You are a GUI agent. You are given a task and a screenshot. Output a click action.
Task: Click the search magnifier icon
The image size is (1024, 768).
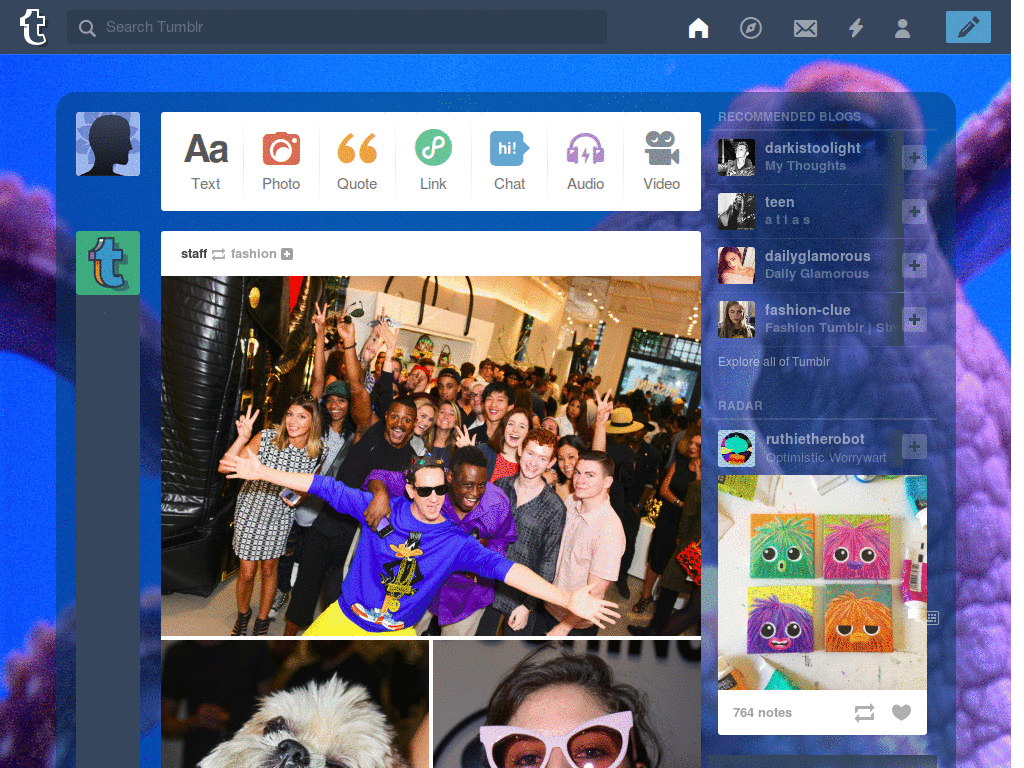(87, 28)
